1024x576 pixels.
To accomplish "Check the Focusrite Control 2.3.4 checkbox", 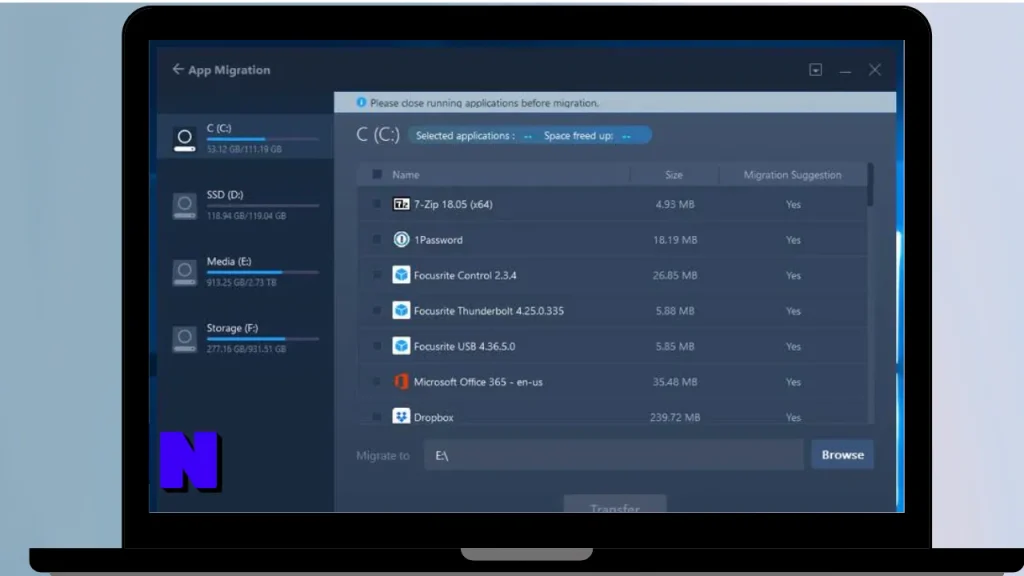I will click(x=377, y=275).
